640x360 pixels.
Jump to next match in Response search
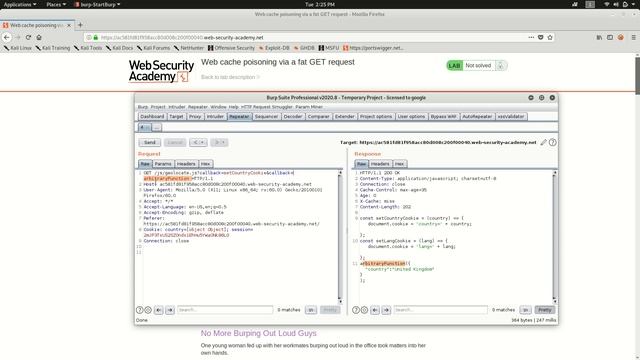387,310
